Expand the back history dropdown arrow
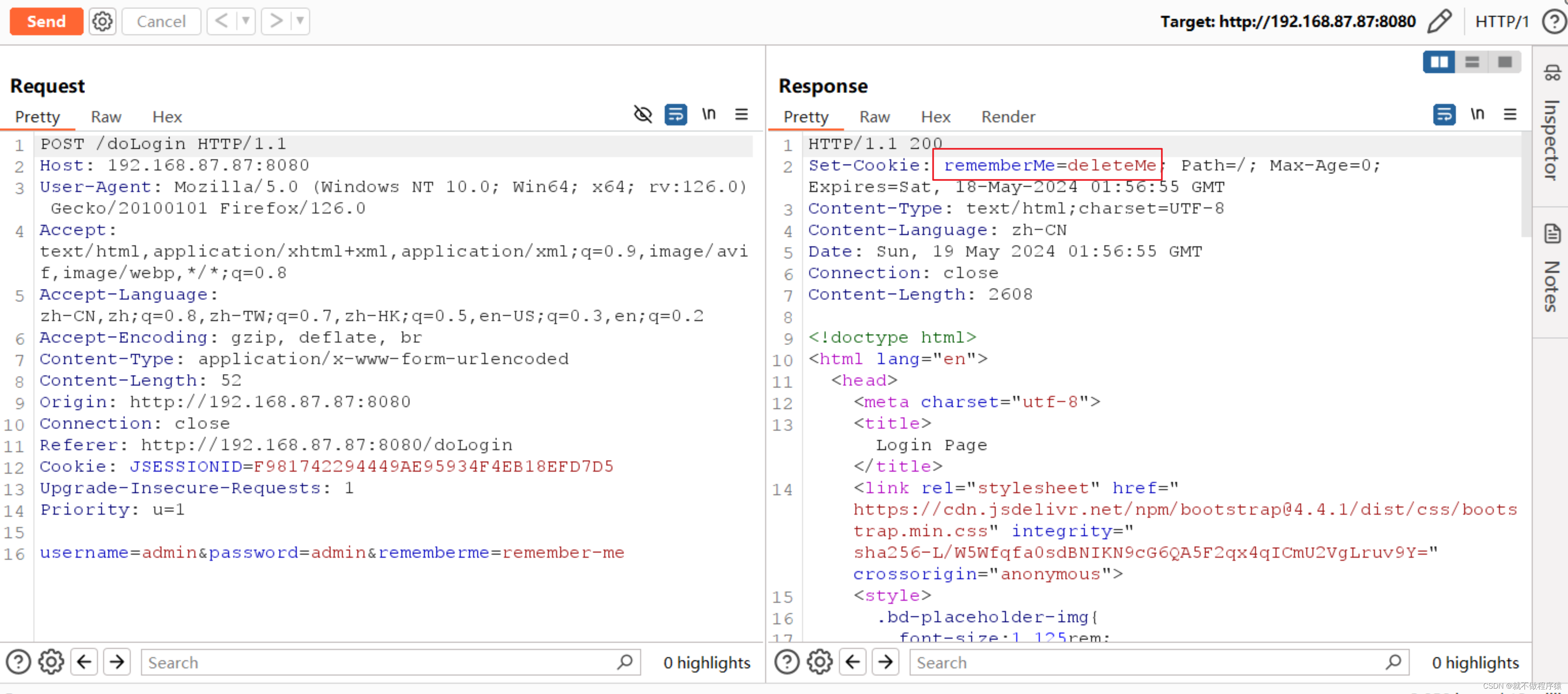 tap(245, 21)
